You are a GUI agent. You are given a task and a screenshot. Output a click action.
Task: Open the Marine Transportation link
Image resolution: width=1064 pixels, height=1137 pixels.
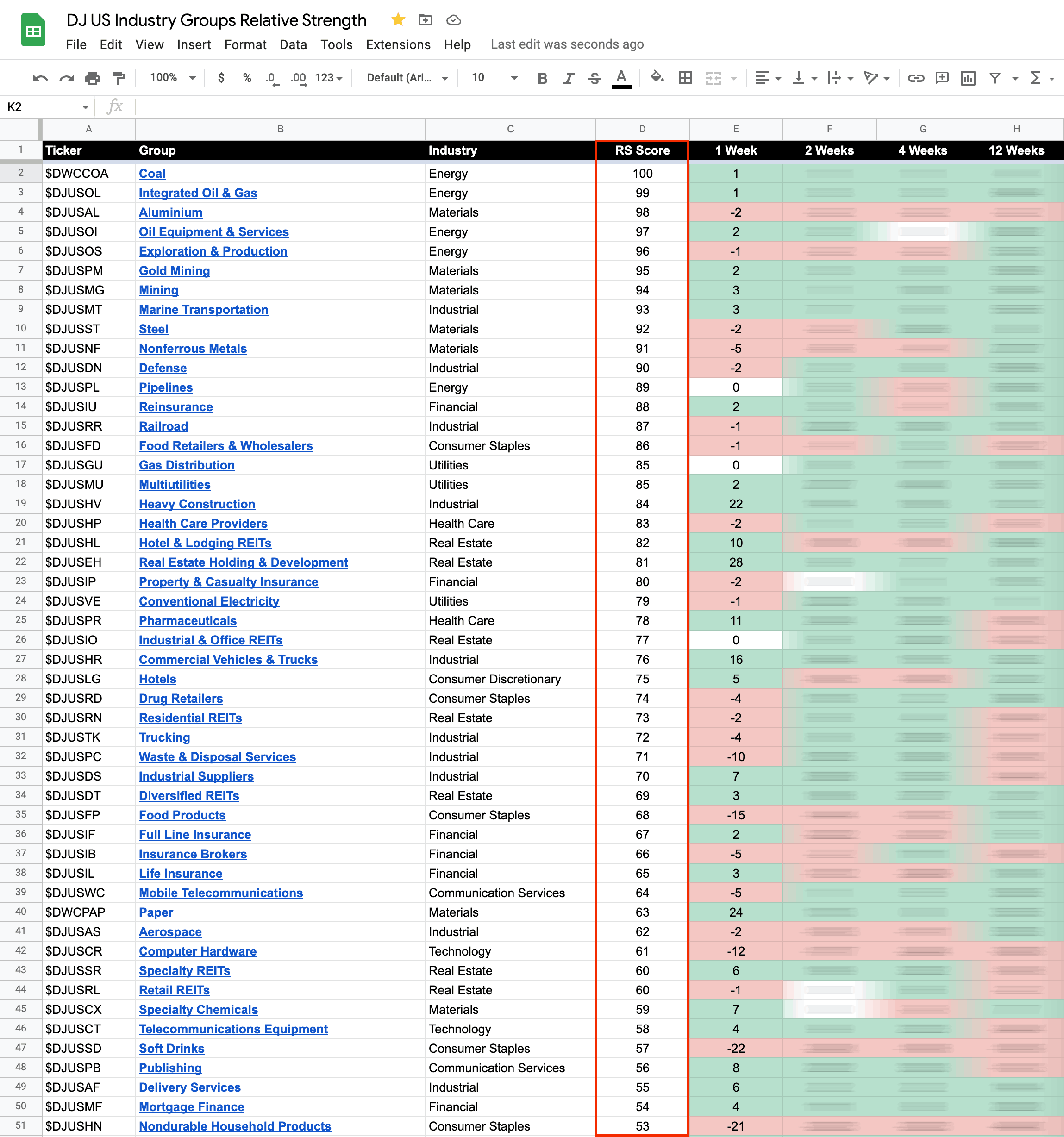click(x=204, y=309)
